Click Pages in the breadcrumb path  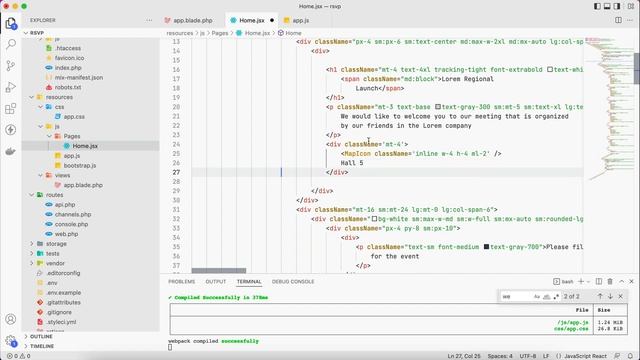pyautogui.click(x=220, y=33)
